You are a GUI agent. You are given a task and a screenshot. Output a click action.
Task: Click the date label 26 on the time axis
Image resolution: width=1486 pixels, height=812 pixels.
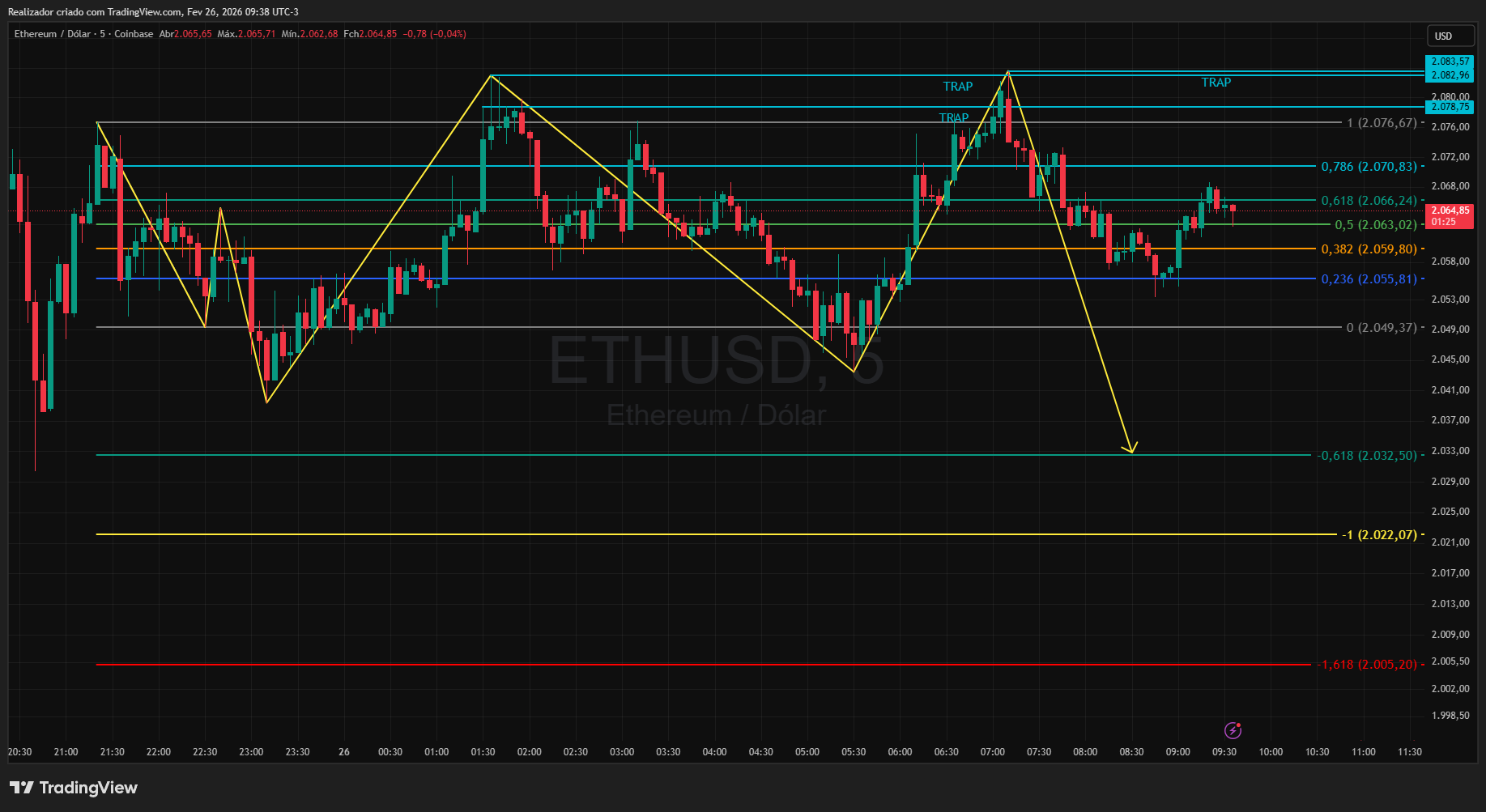344,752
